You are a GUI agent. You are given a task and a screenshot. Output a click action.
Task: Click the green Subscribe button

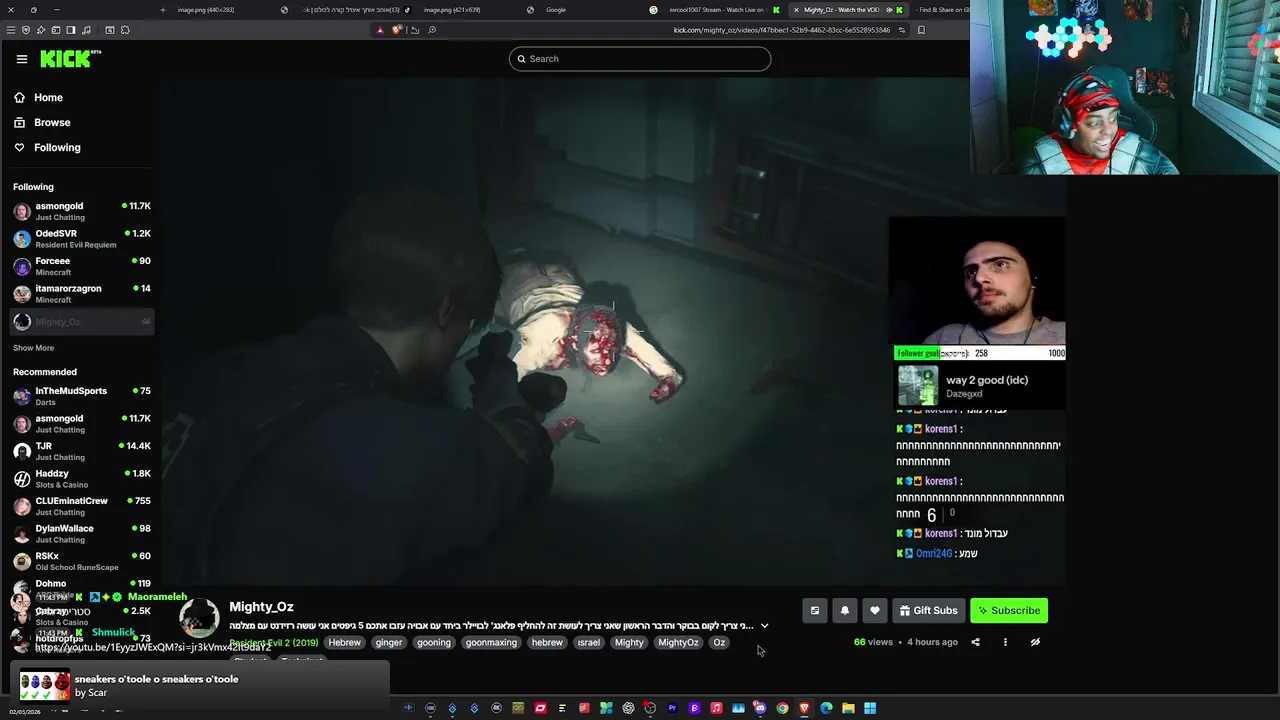pyautogui.click(x=1009, y=610)
